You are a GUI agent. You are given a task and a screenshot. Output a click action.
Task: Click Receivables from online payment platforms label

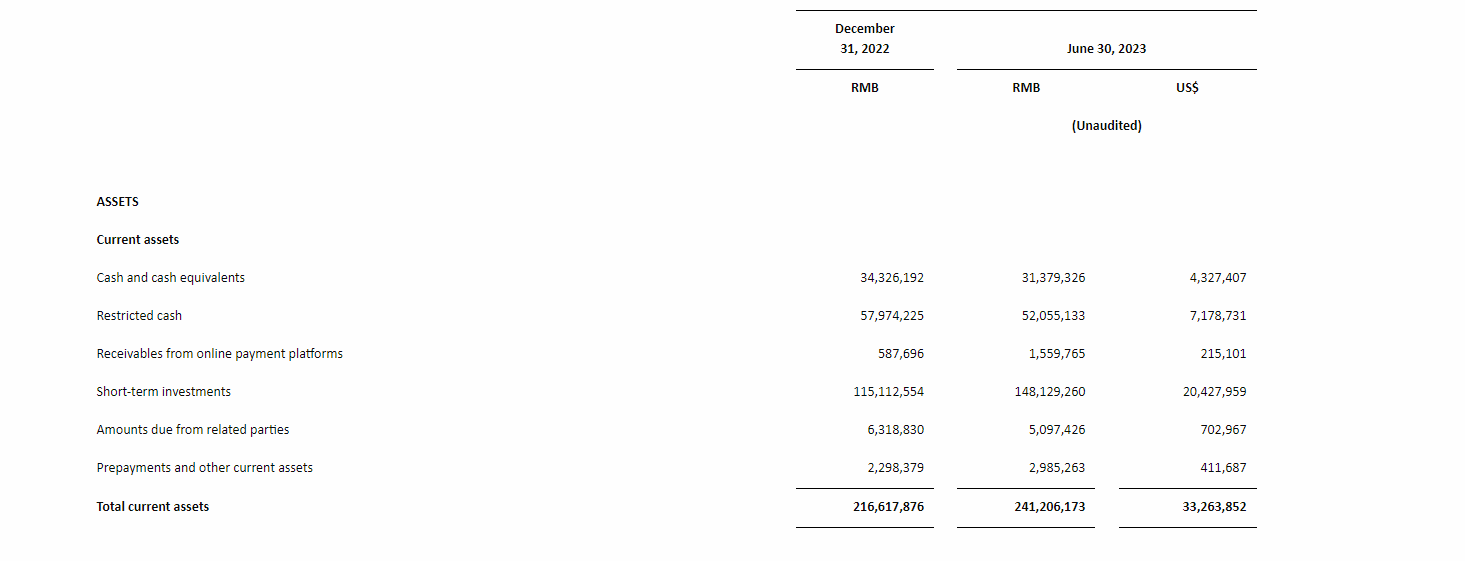click(219, 354)
